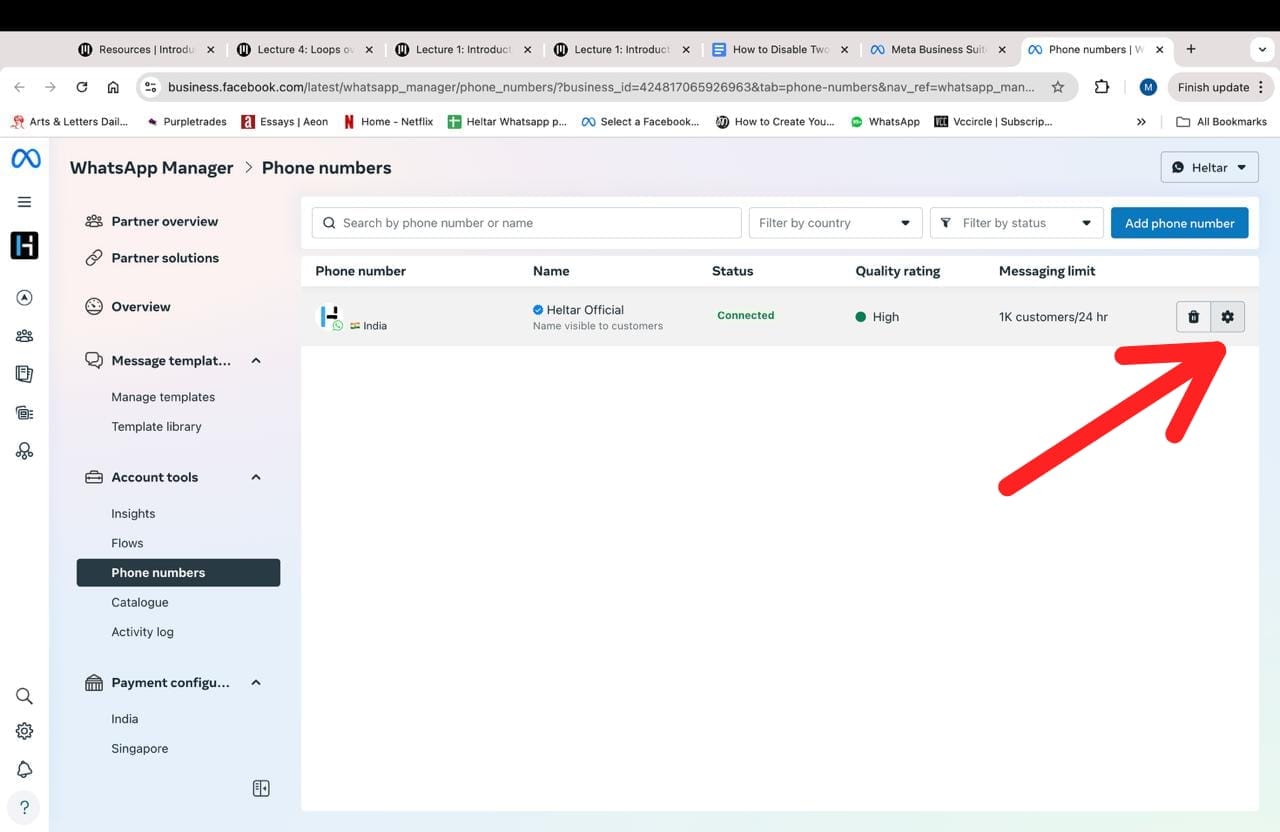Click the Meta logo icon
Viewport: 1280px width, 832px height.
tap(25, 159)
